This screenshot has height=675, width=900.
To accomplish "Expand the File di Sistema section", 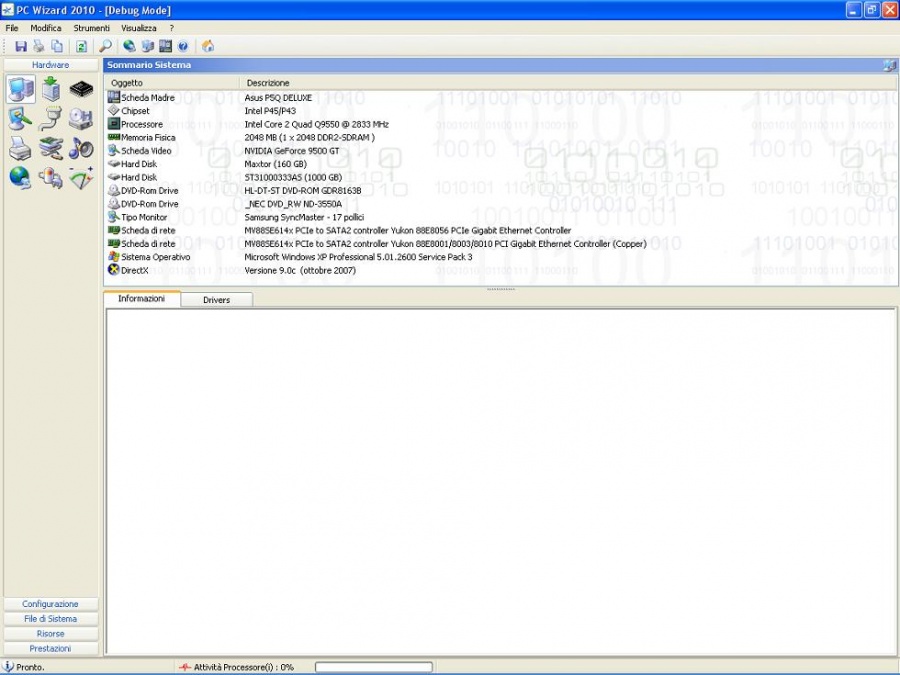I will pyautogui.click(x=51, y=619).
